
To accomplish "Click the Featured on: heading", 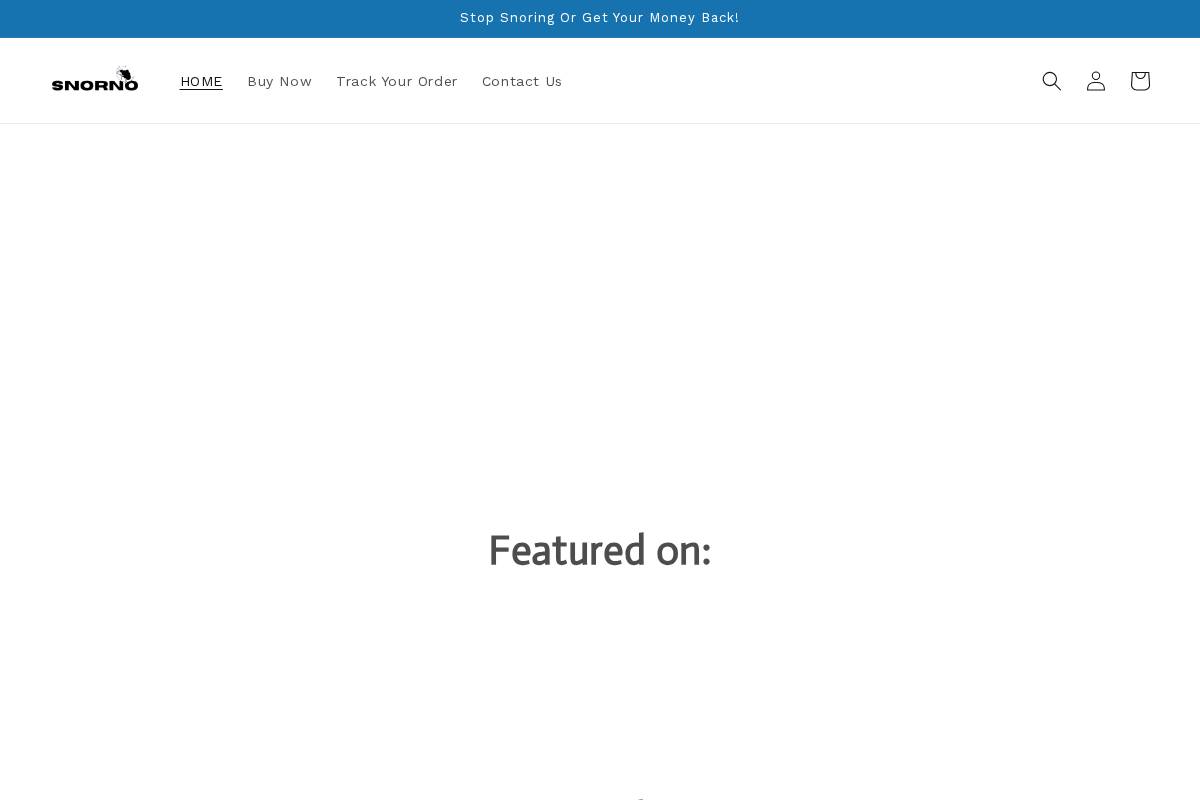I will (x=600, y=551).
